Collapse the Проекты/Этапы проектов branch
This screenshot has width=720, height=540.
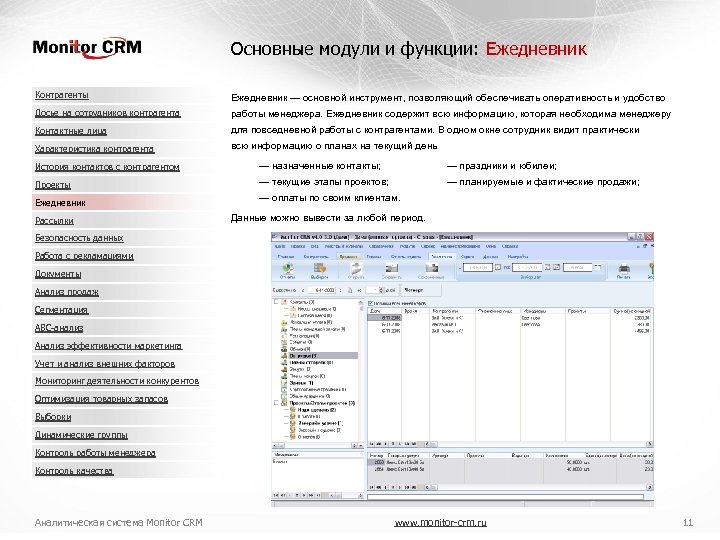click(276, 403)
